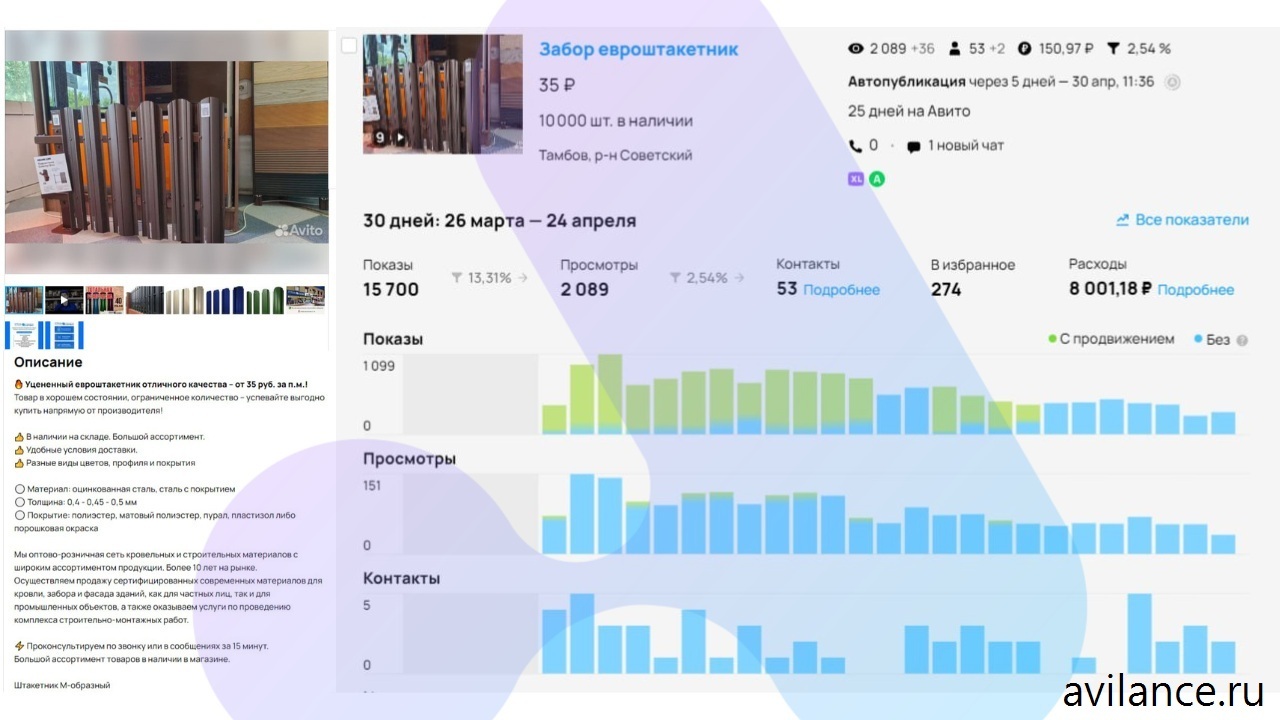
Task: Toggle the Без legend label
Action: coord(1218,340)
